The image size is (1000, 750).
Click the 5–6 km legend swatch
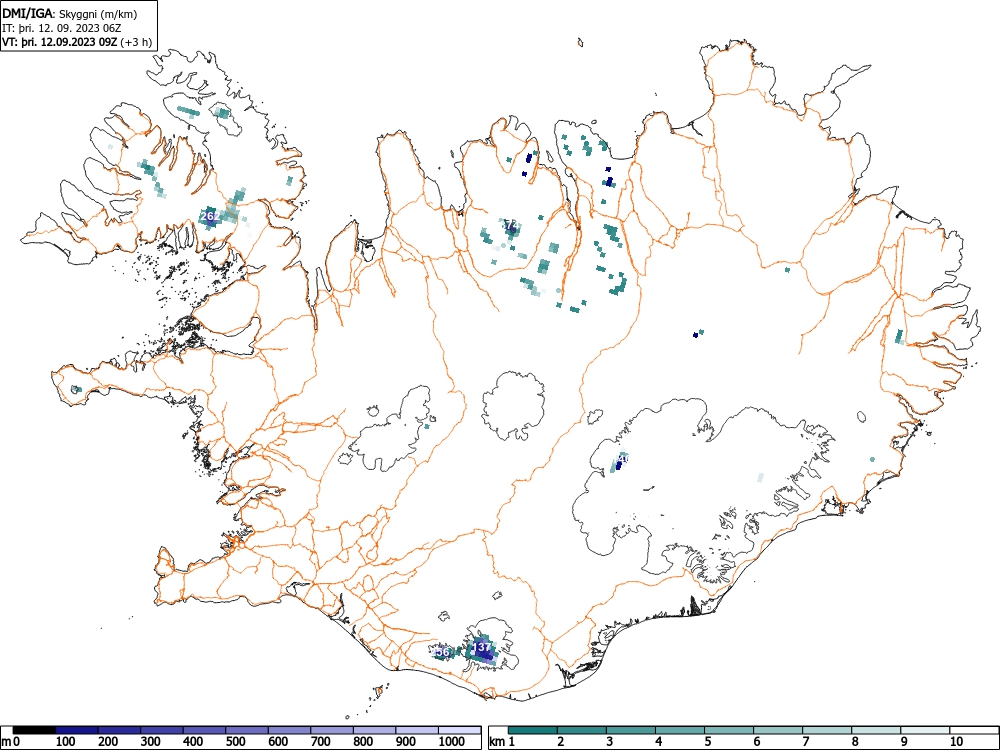point(729,730)
